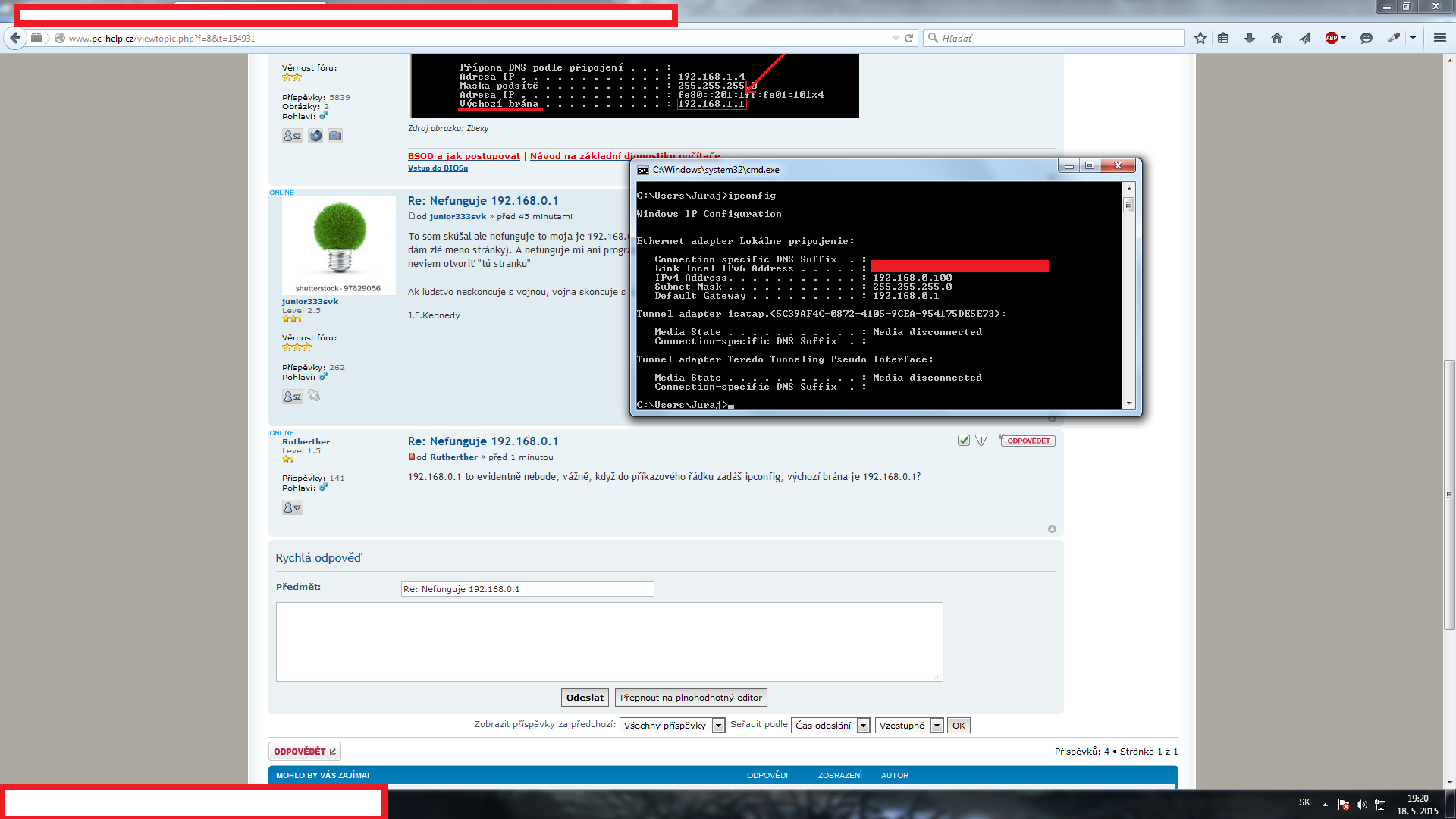This screenshot has height=819, width=1456.
Task: Open the 'Čas odeslání' sort dropdown
Action: point(830,726)
